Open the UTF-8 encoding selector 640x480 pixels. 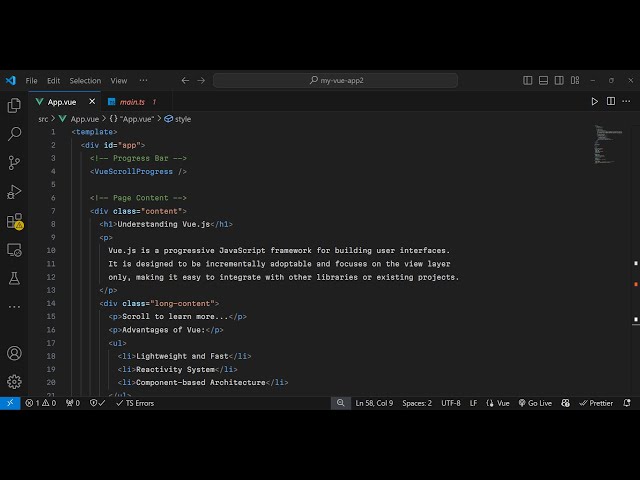[451, 403]
